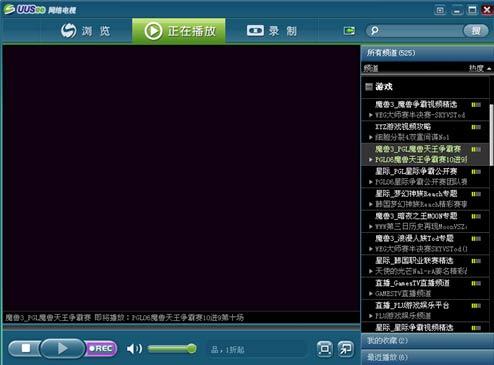The width and height of the screenshot is (494, 365).
Task: Click popularity bar of 星际_PGL星际争霸公开赛
Action: pyautogui.click(x=476, y=172)
